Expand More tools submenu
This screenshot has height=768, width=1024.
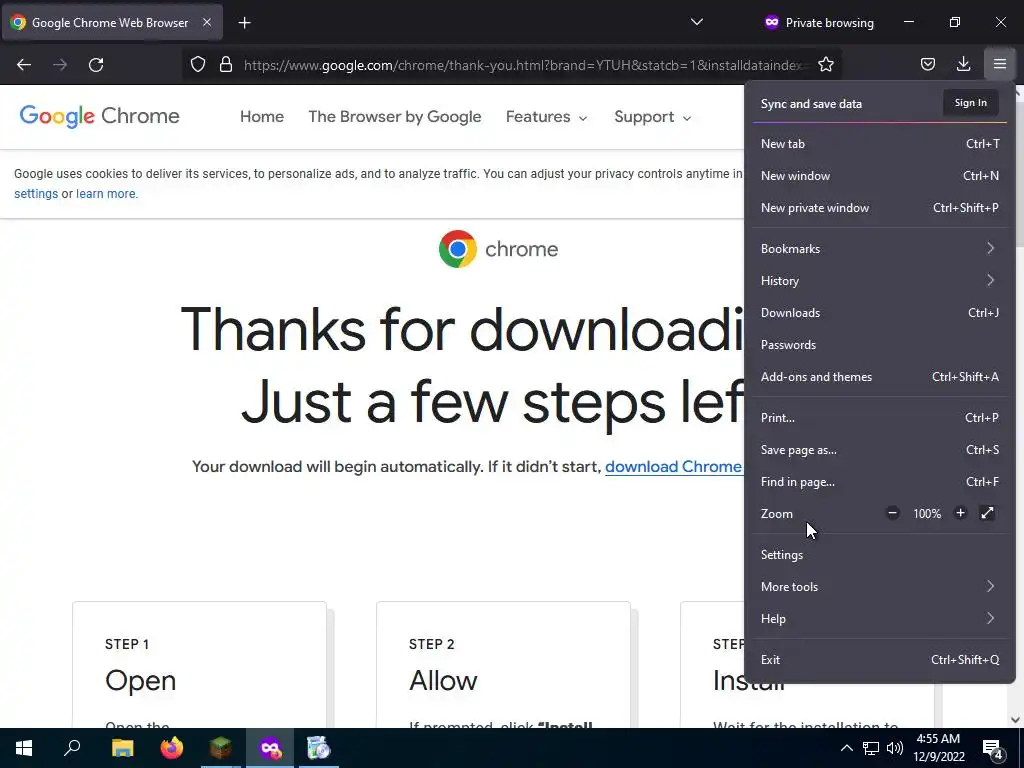pos(880,587)
